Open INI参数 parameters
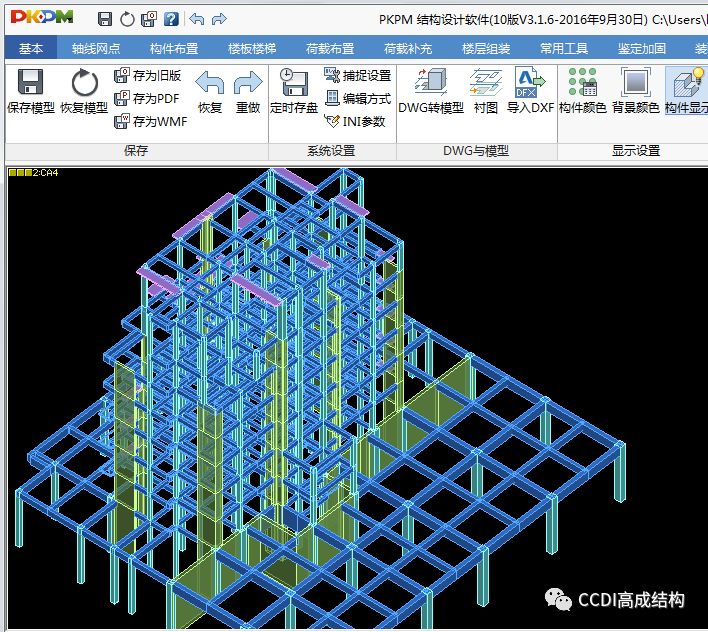This screenshot has width=708, height=632. (355, 121)
